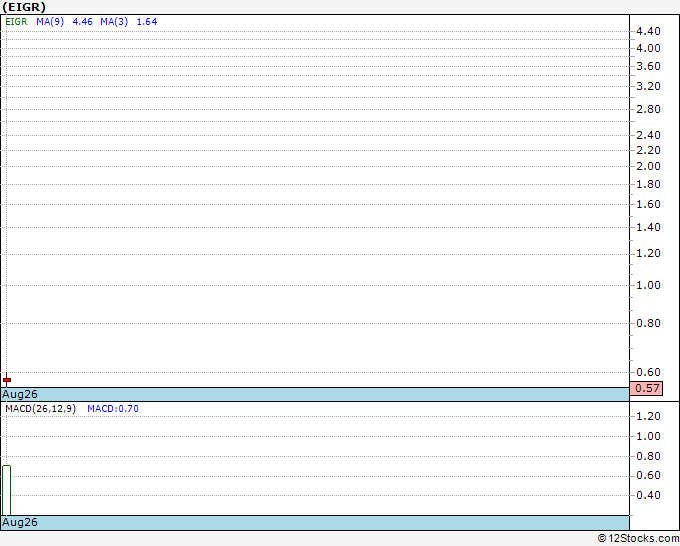Click the MA(9) value 4.46
Viewport: 680px width, 546px height.
pos(82,22)
